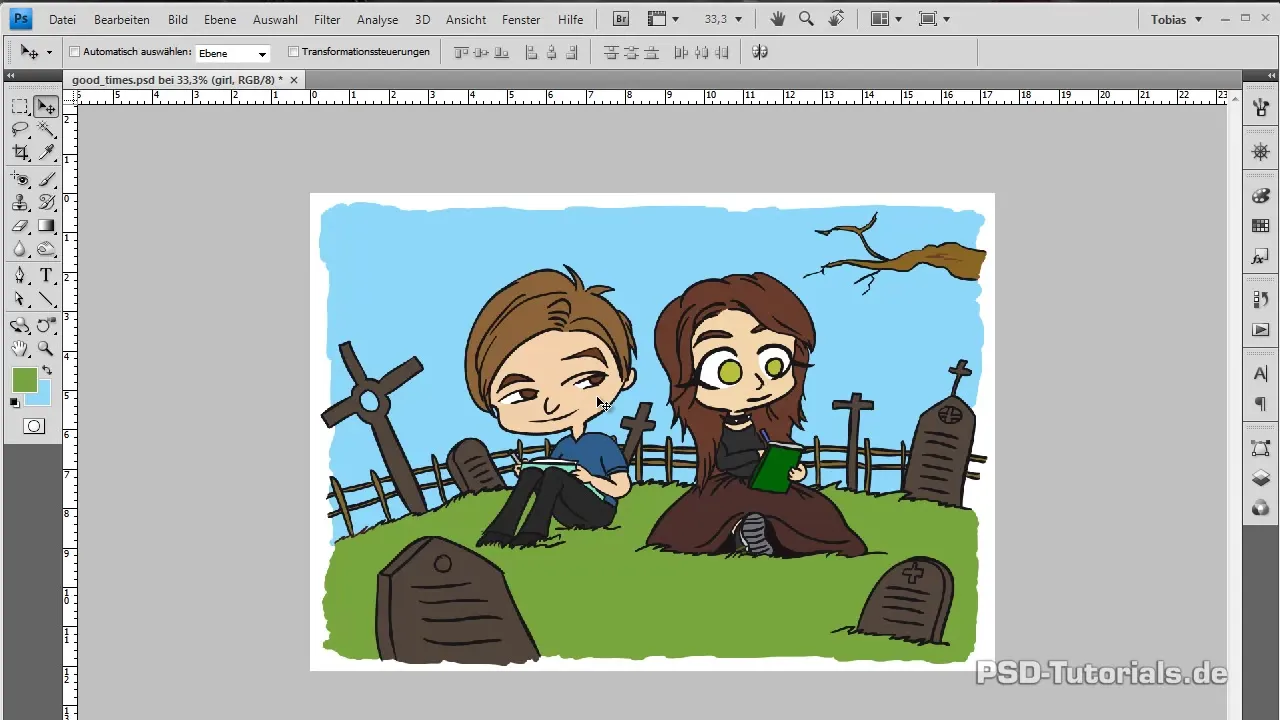The width and height of the screenshot is (1280, 720).
Task: Open the Filter menu
Action: (x=327, y=19)
